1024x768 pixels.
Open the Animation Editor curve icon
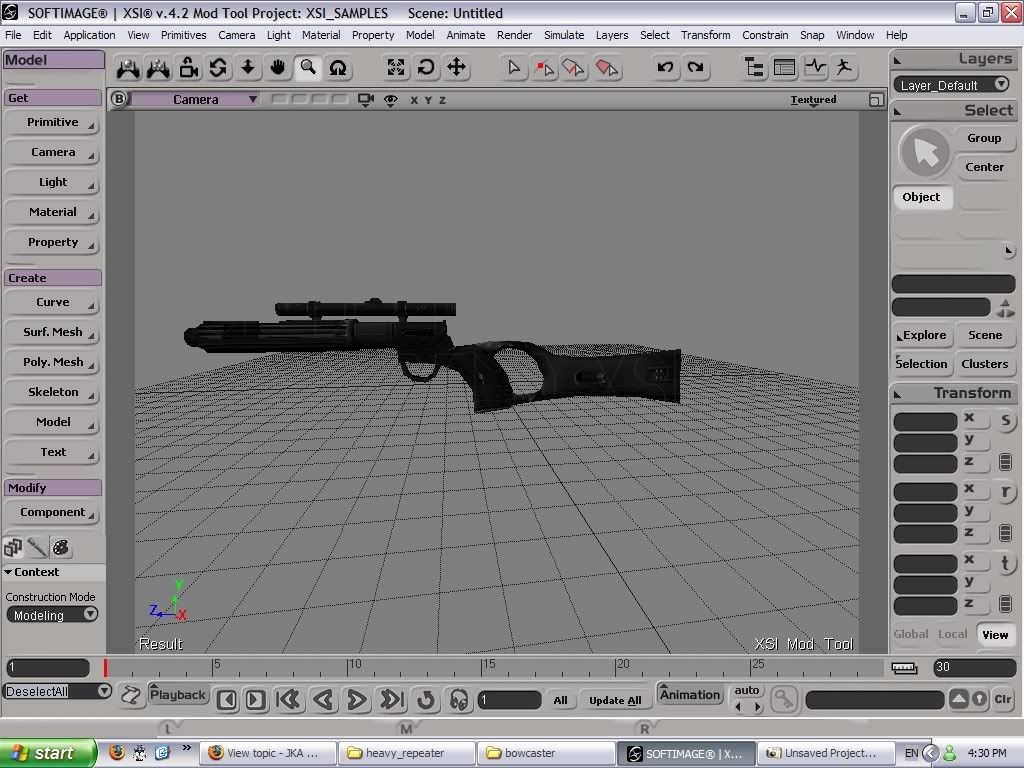point(814,67)
